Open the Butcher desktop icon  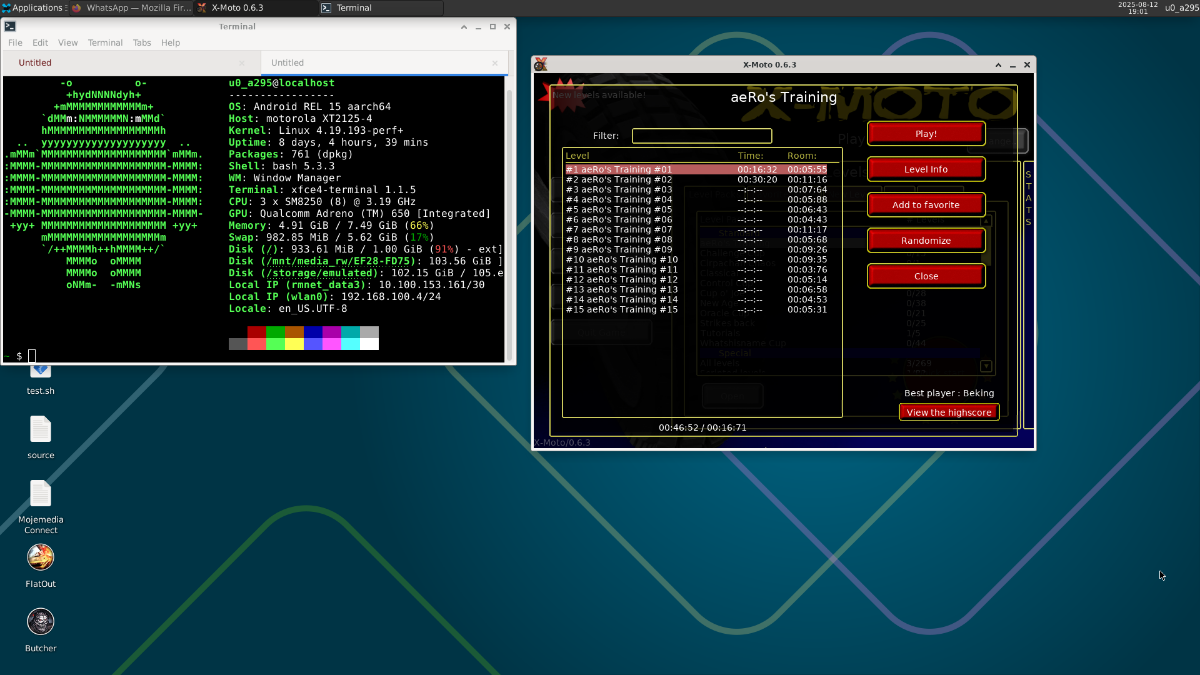point(40,622)
